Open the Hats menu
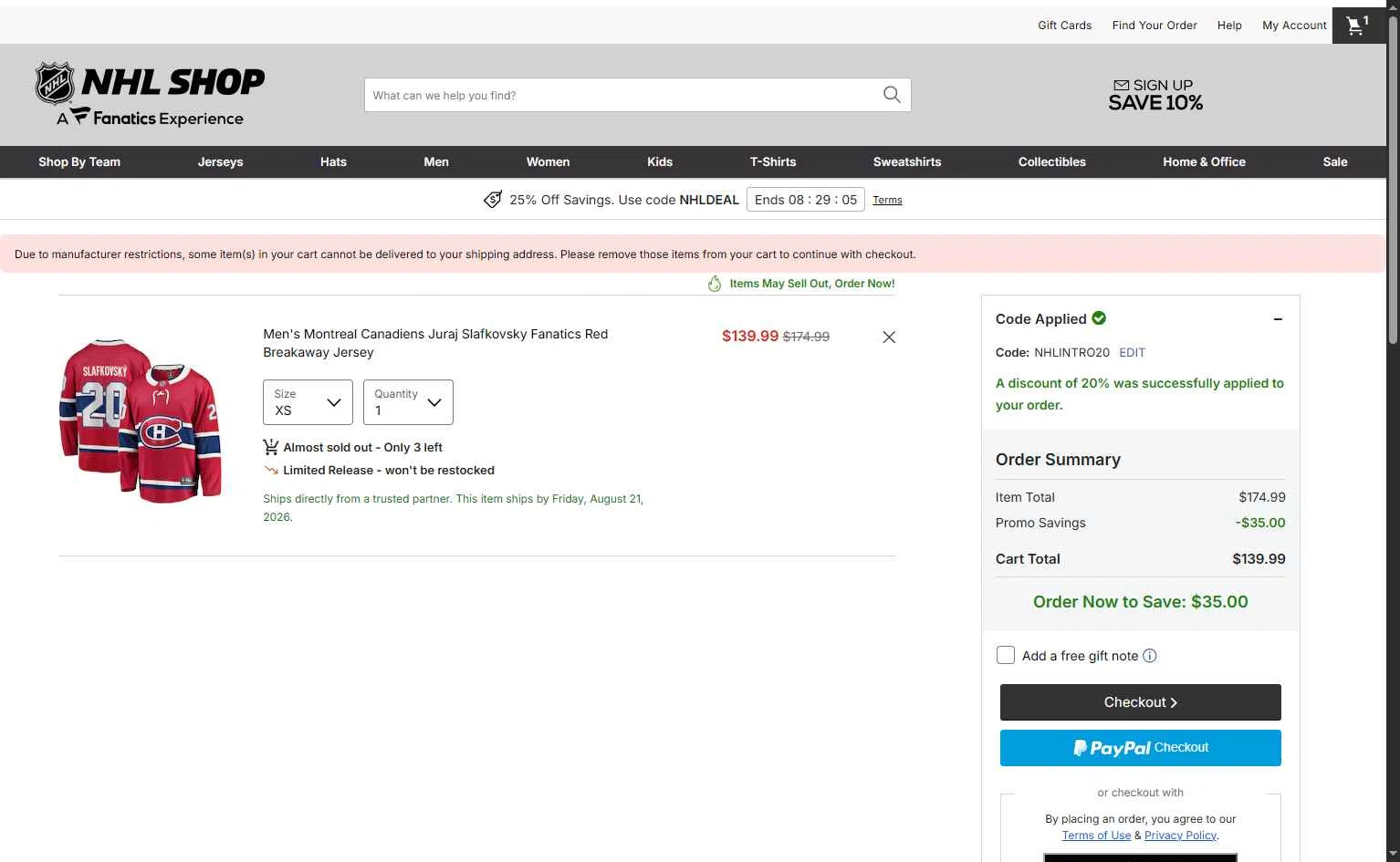1400x862 pixels. click(x=333, y=161)
